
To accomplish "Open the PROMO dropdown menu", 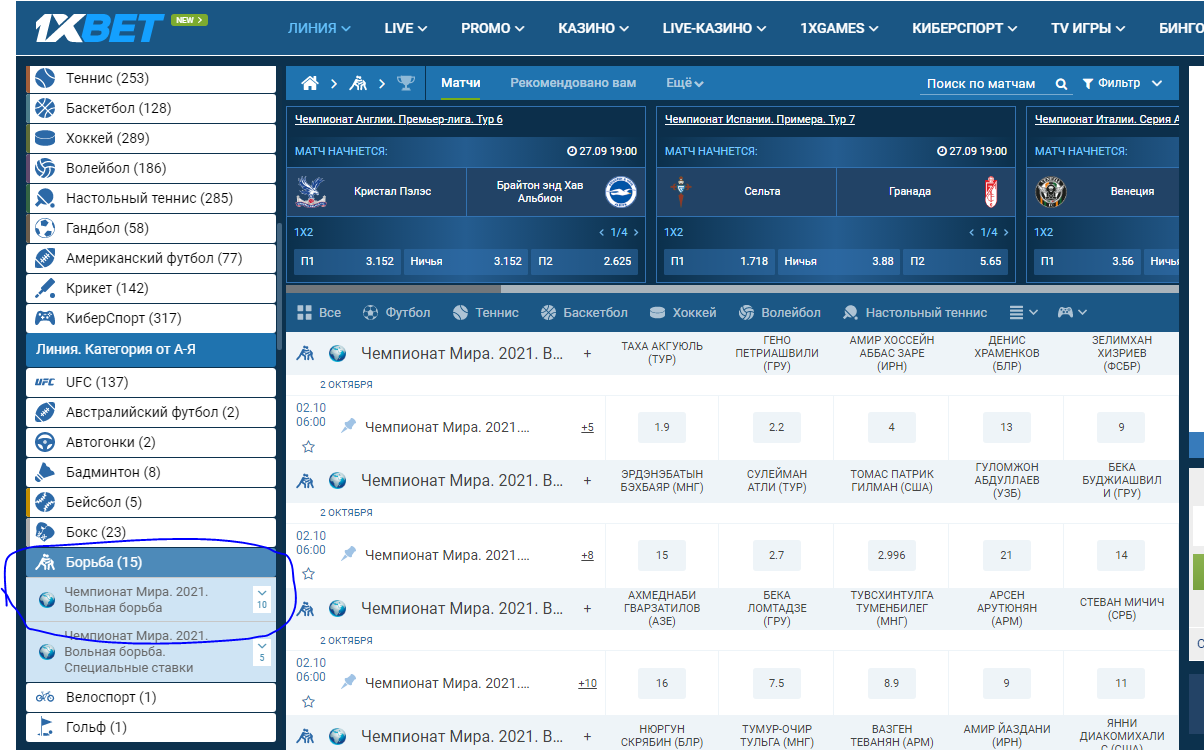I will click(x=493, y=28).
